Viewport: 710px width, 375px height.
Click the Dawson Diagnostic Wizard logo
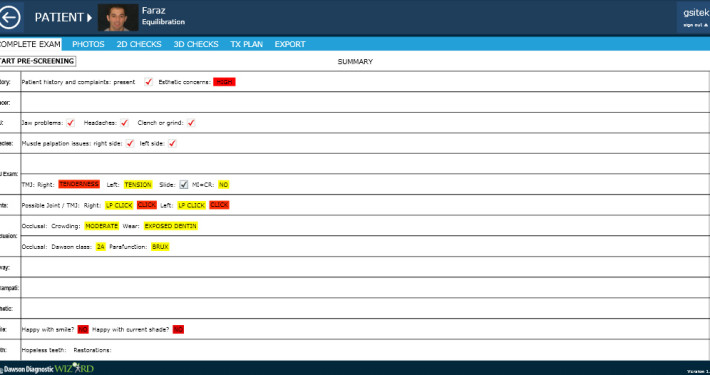coord(47,369)
